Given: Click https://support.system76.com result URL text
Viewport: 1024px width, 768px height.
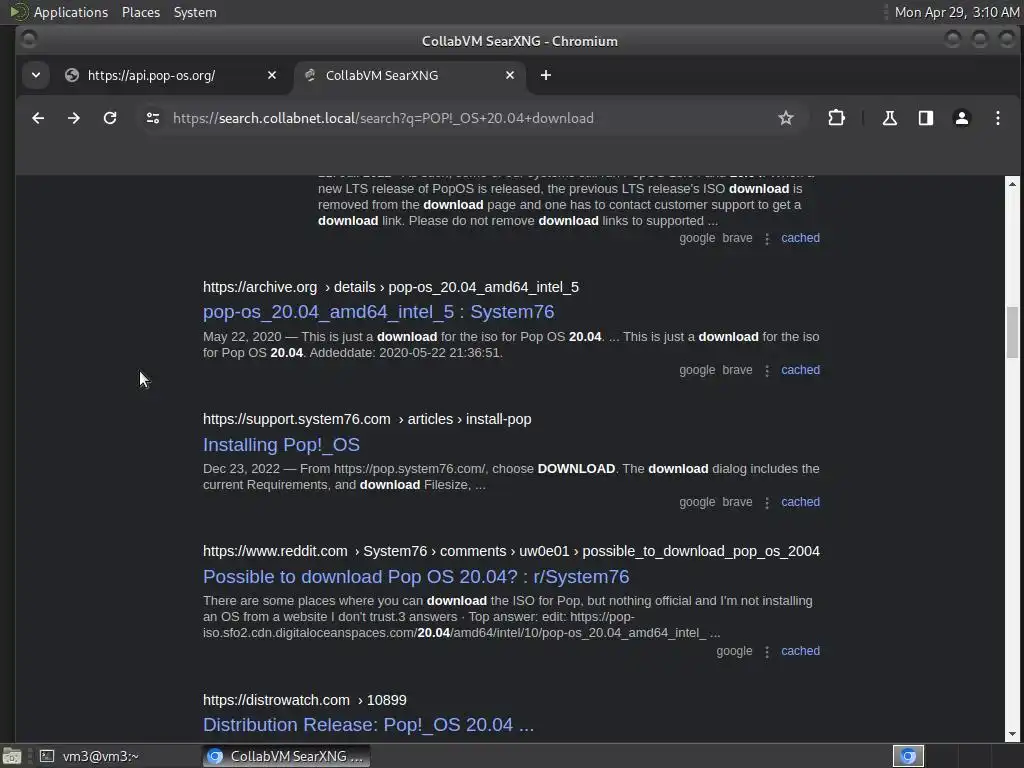Looking at the screenshot, I should pos(296,419).
